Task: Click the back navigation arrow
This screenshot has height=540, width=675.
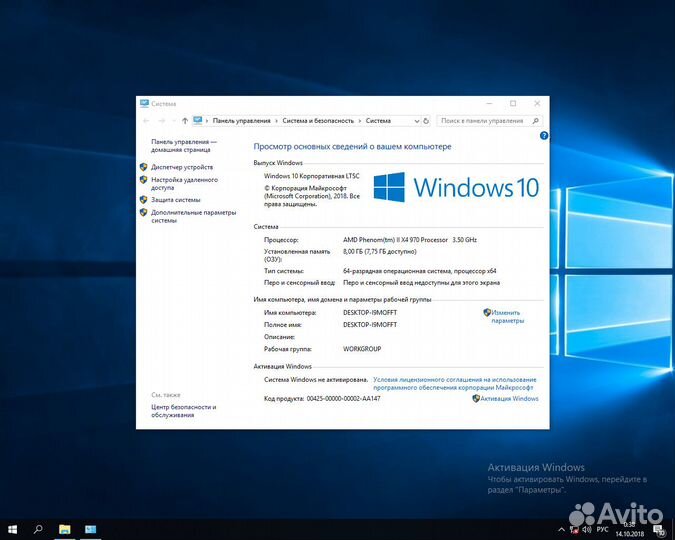Action: [146, 120]
